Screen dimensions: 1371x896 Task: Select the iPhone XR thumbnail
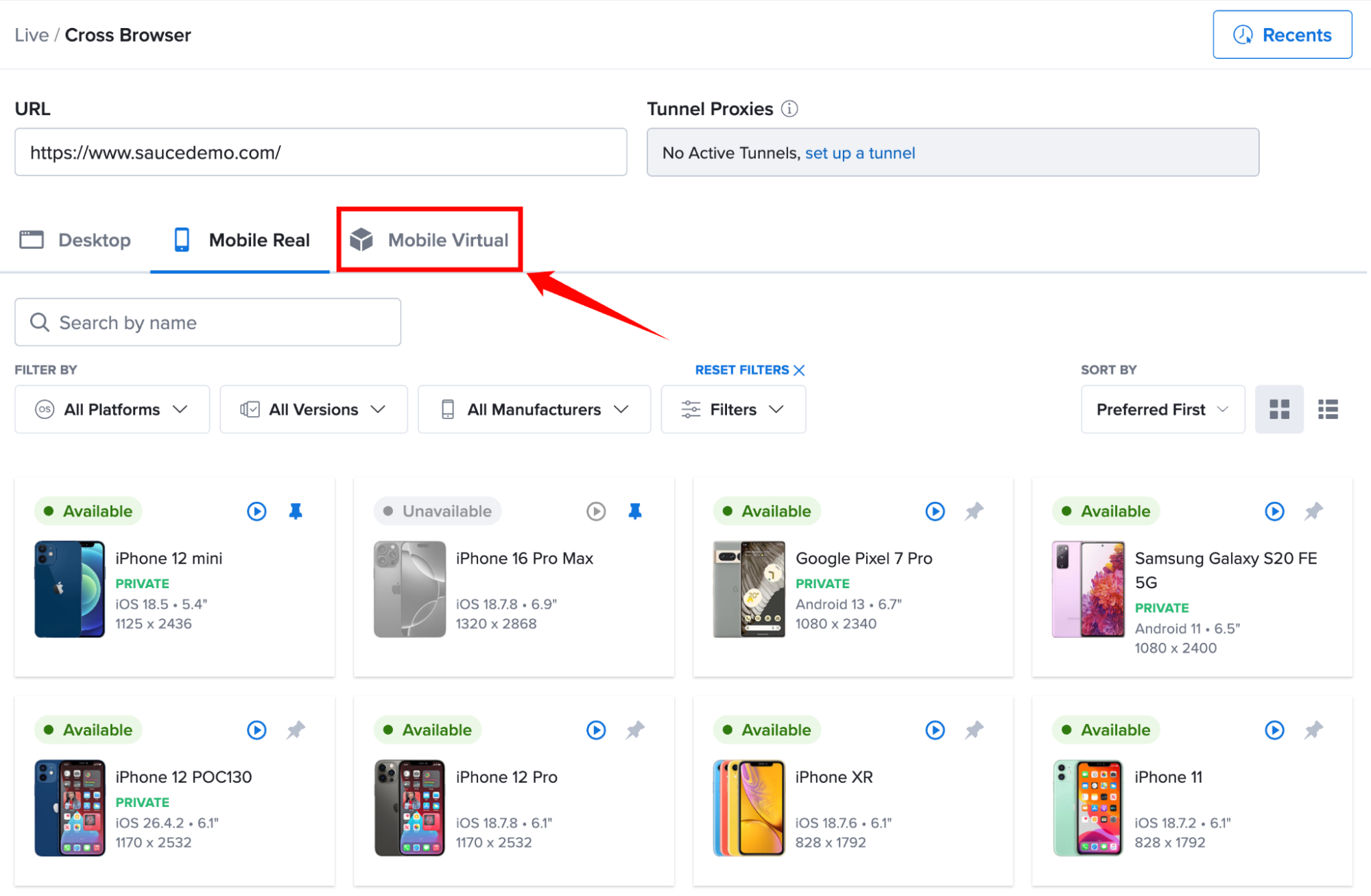[x=749, y=808]
